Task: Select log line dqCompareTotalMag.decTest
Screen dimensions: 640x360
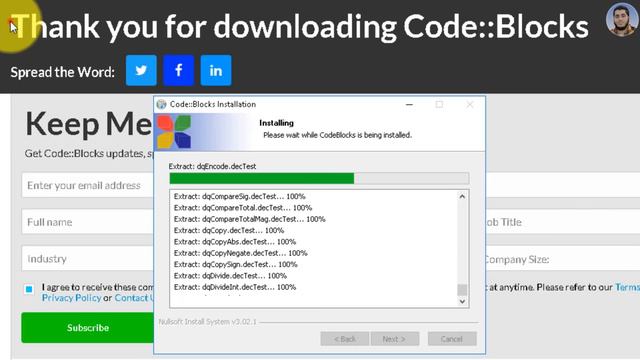Action: 250,219
